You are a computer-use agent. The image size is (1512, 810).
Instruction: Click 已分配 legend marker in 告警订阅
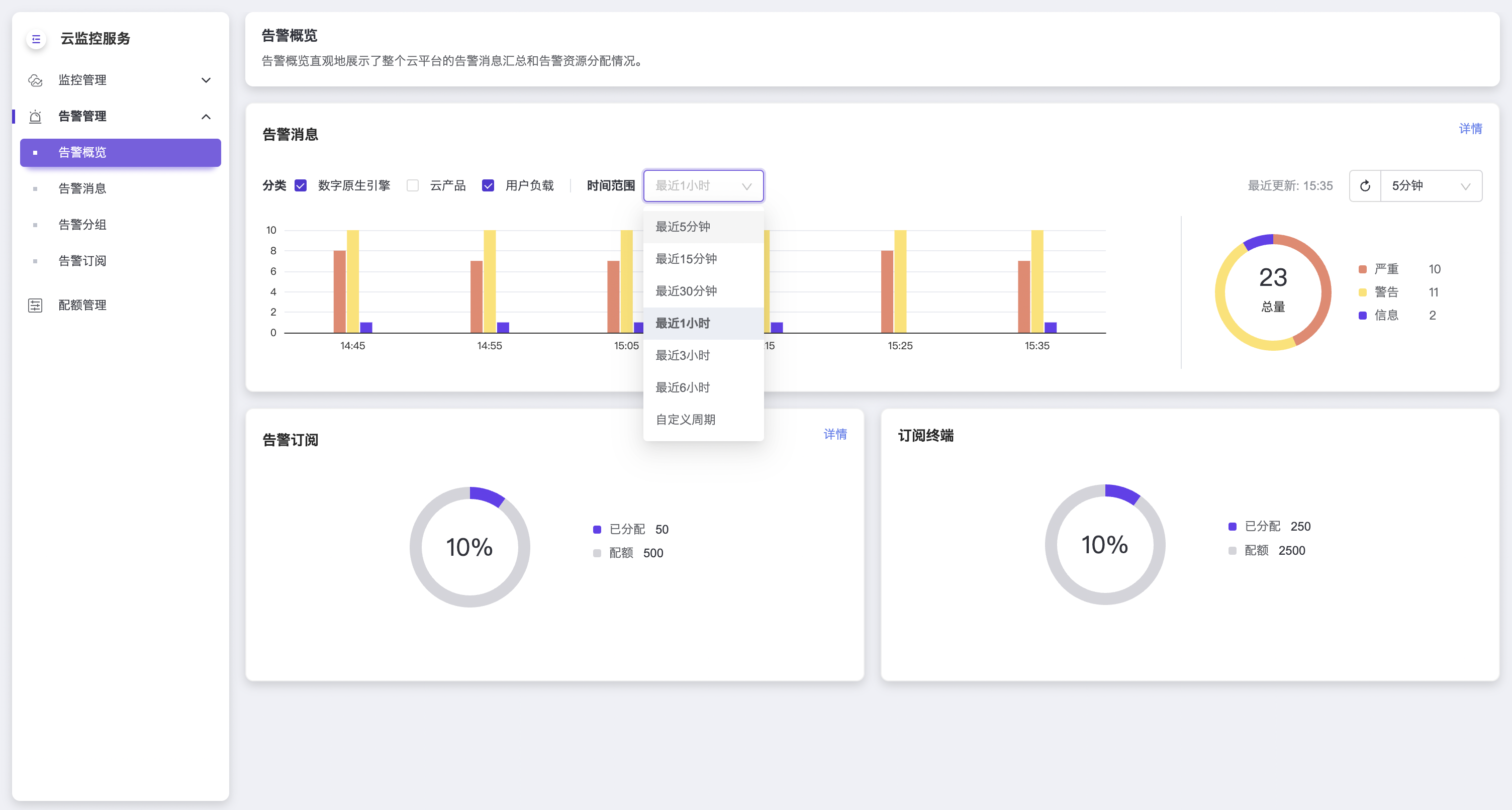click(597, 530)
